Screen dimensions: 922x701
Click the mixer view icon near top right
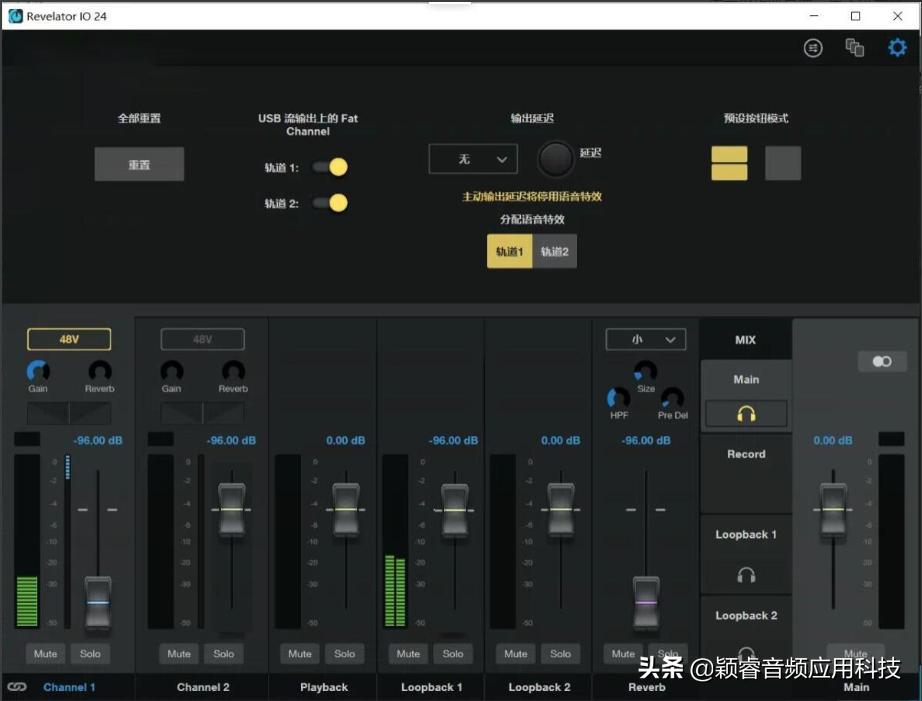pos(813,47)
